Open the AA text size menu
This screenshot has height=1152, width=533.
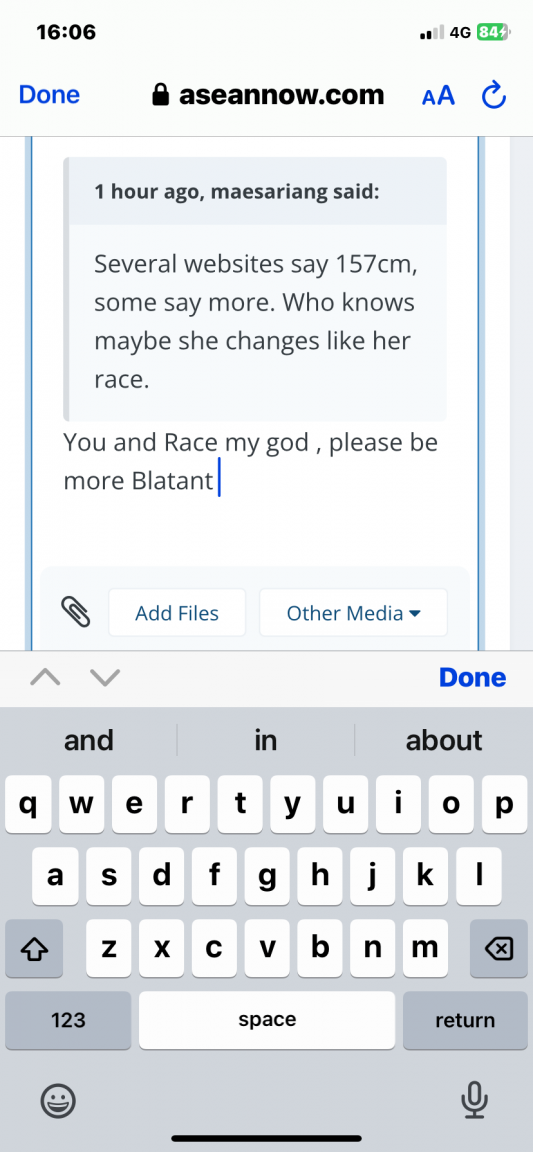[438, 96]
